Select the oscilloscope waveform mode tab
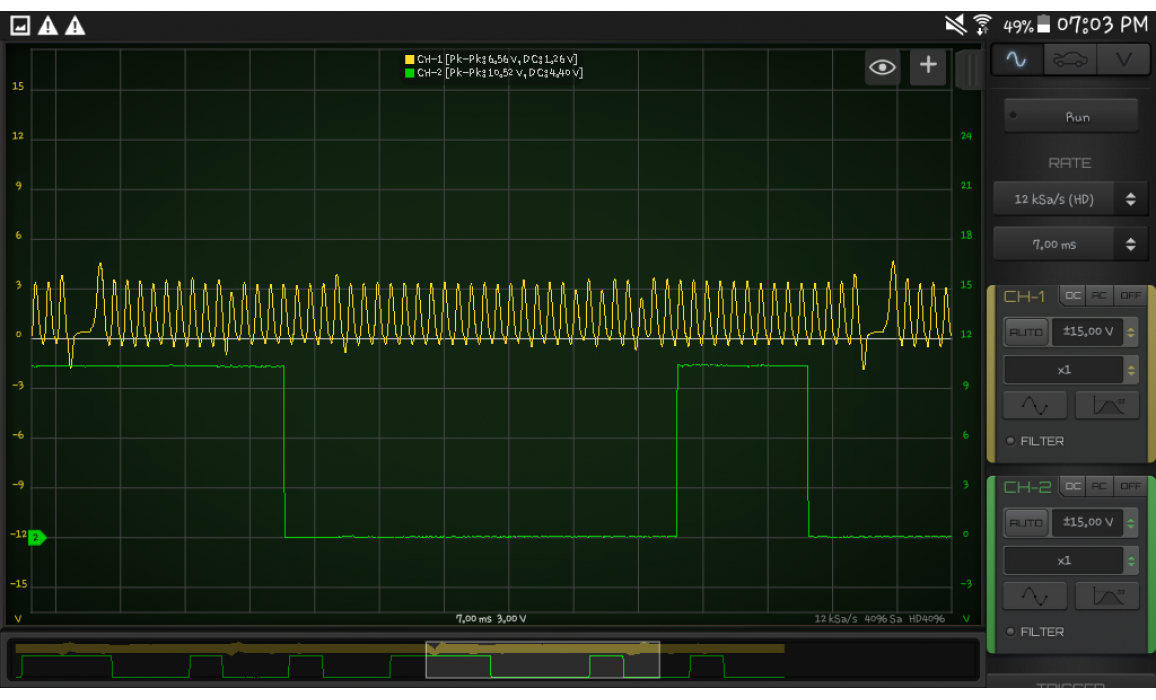 (1016, 60)
